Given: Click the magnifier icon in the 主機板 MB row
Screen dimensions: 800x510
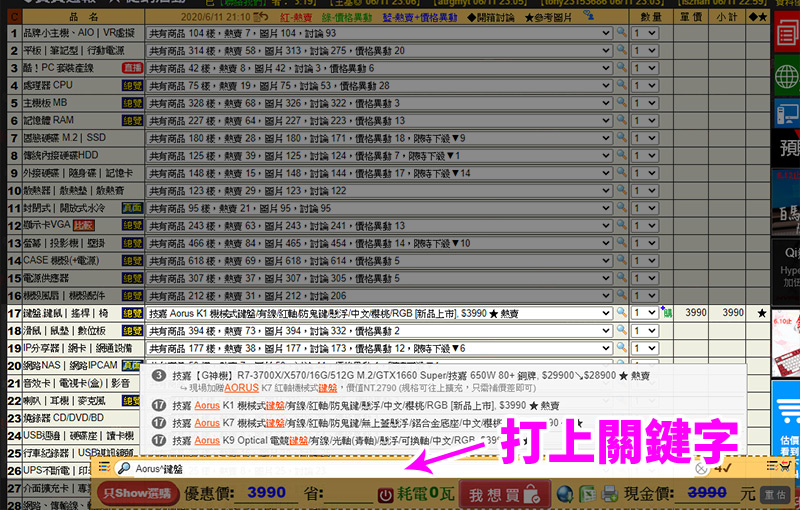Looking at the screenshot, I should pyautogui.click(x=621, y=103).
